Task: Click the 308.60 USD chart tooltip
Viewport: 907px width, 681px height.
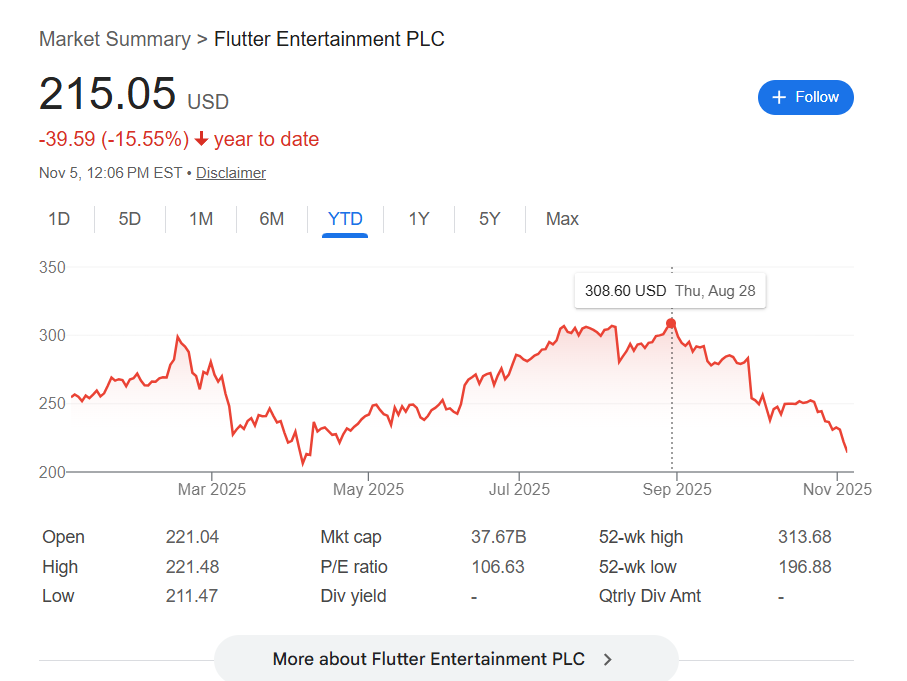Action: point(669,291)
